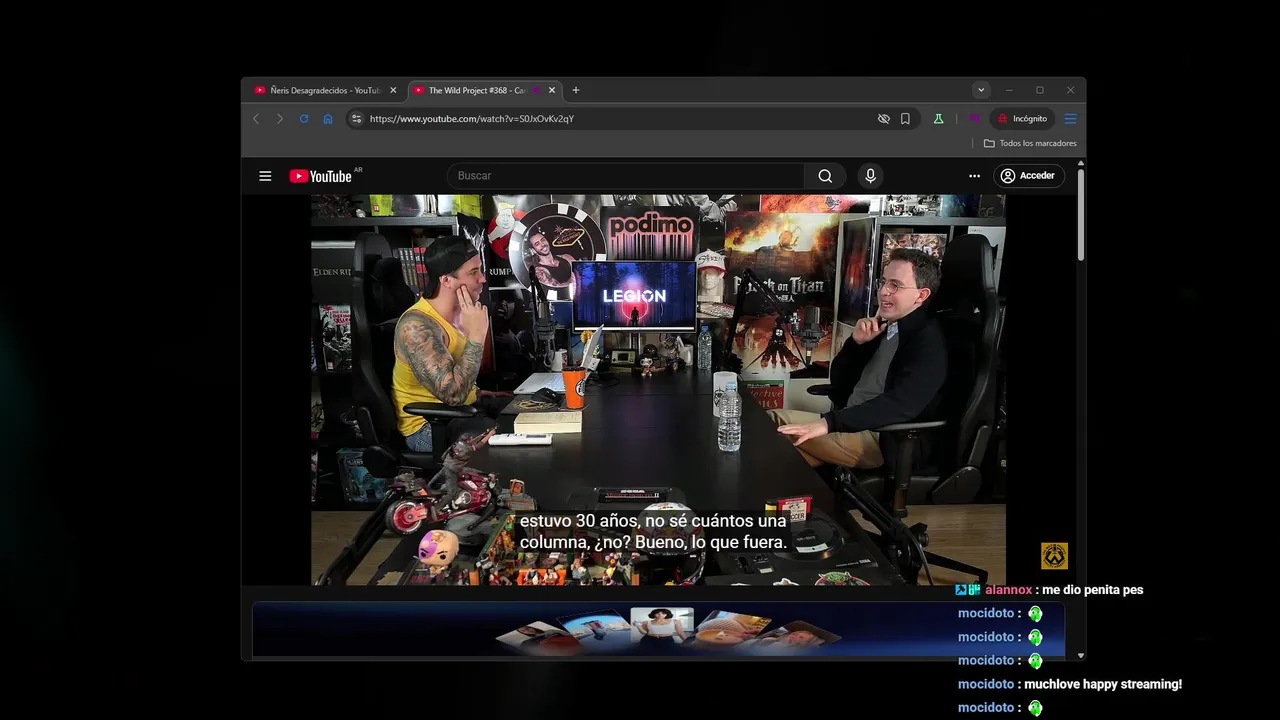Open the Incógnito profile indicator
The image size is (1280, 720).
click(1022, 119)
